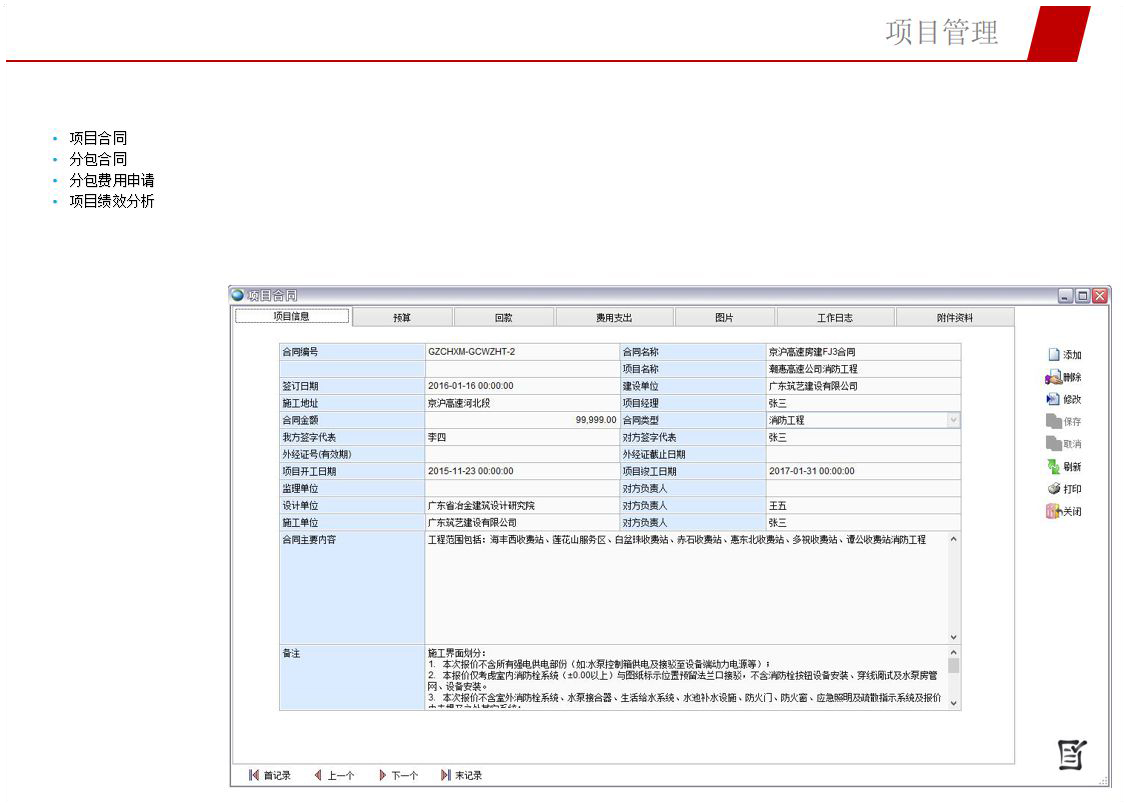This screenshot has width=1129, height=810.
Task: Expand the 合同类型 dropdown arrow
Action: [x=953, y=421]
